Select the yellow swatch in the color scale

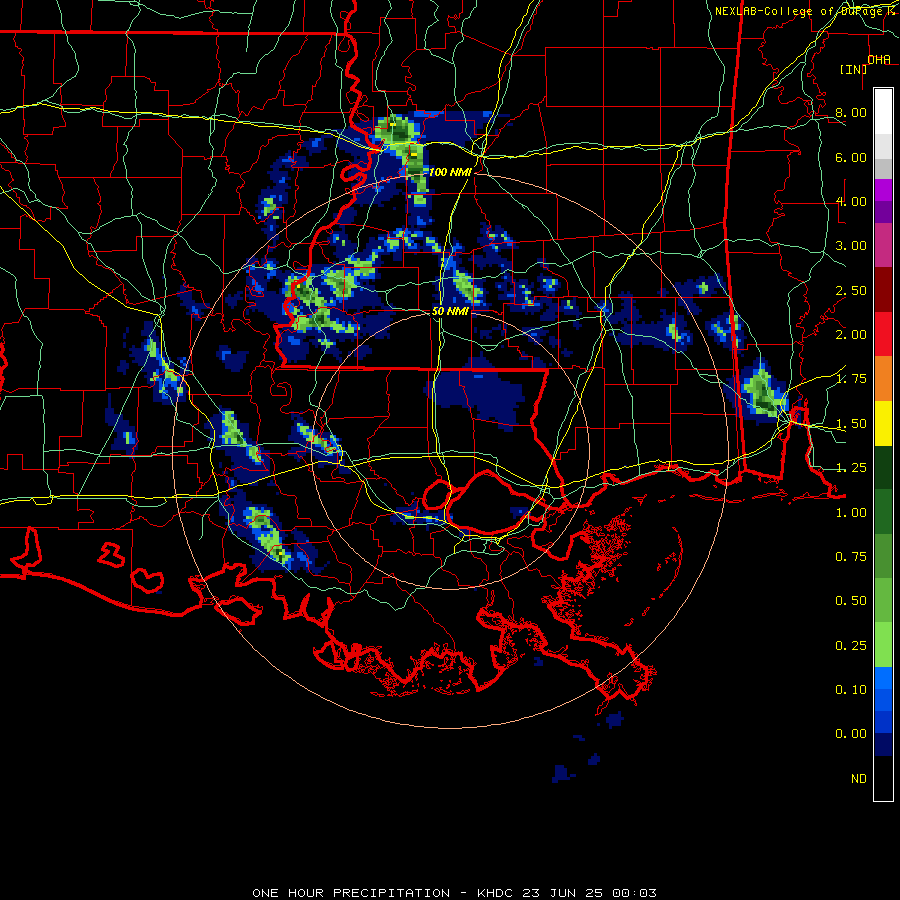(883, 424)
